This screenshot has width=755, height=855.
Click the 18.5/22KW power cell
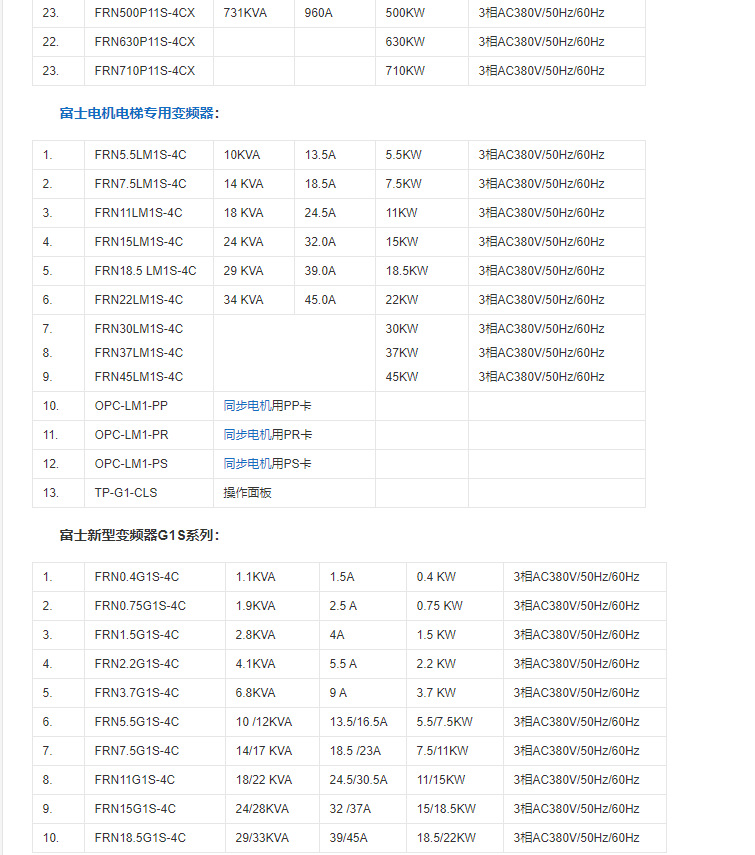[x=455, y=837]
